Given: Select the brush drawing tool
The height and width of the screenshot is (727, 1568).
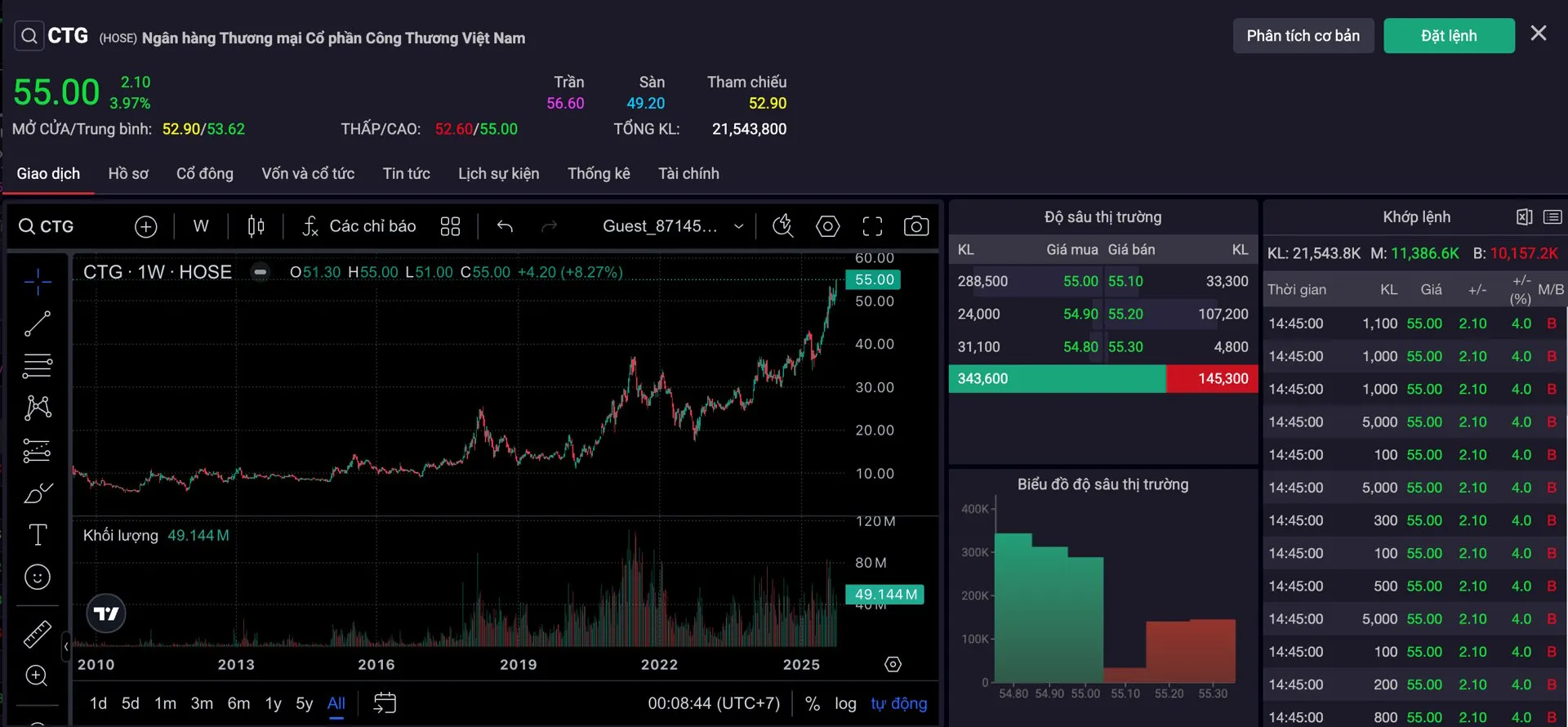Looking at the screenshot, I should pyautogui.click(x=38, y=493).
